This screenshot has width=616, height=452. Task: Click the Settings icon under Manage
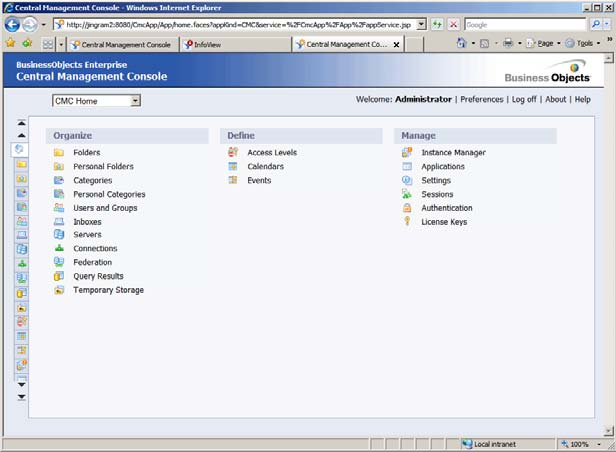[x=407, y=180]
